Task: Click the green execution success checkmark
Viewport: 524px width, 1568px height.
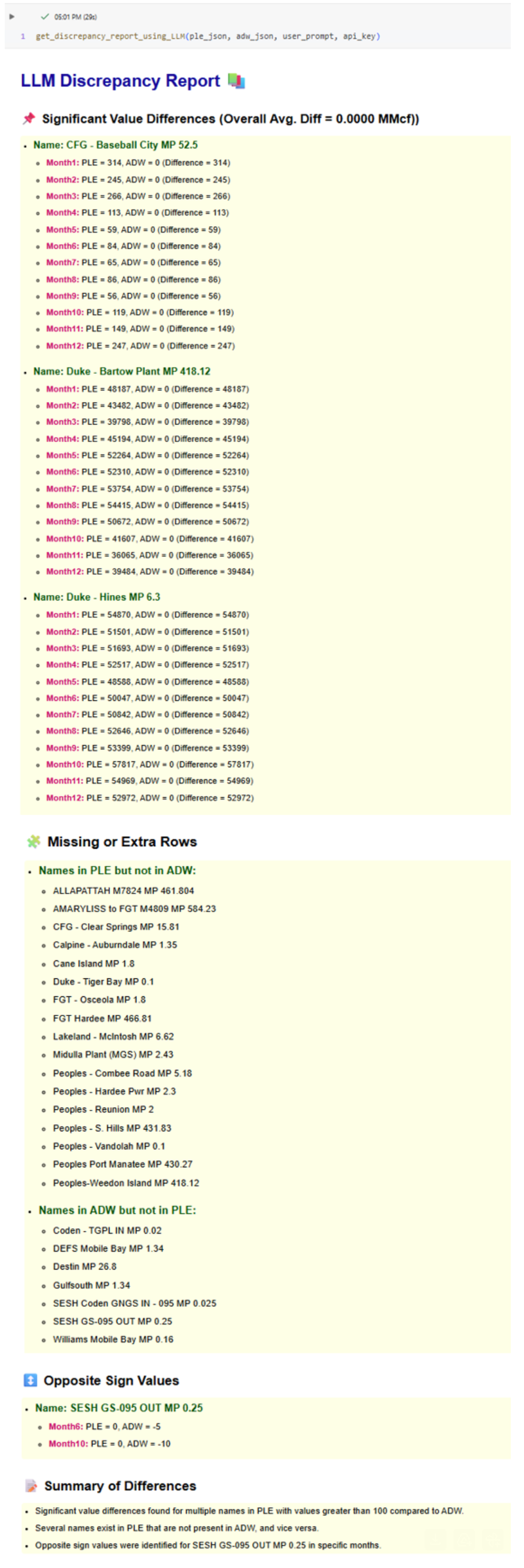Action: [45, 16]
